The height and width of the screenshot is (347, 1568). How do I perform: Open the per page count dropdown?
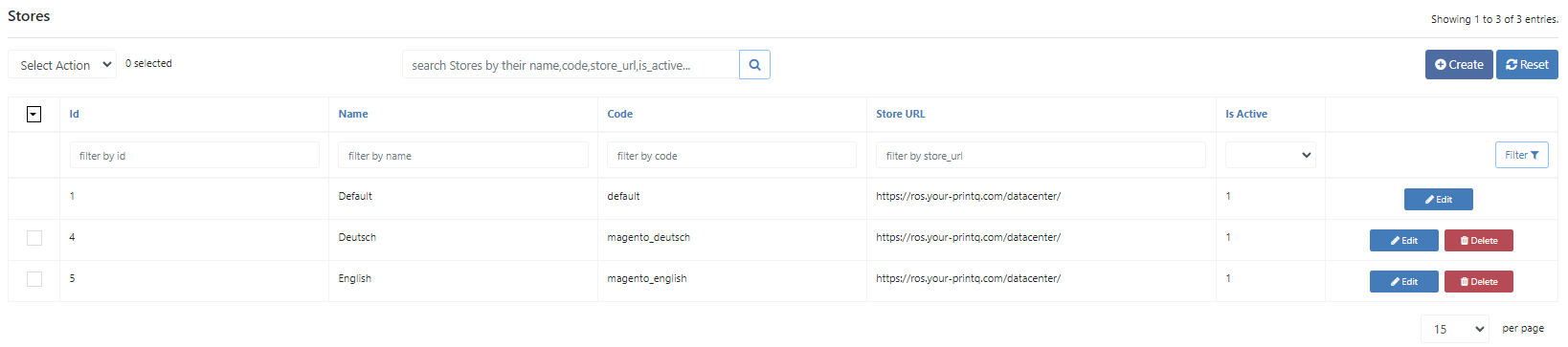pyautogui.click(x=1455, y=329)
